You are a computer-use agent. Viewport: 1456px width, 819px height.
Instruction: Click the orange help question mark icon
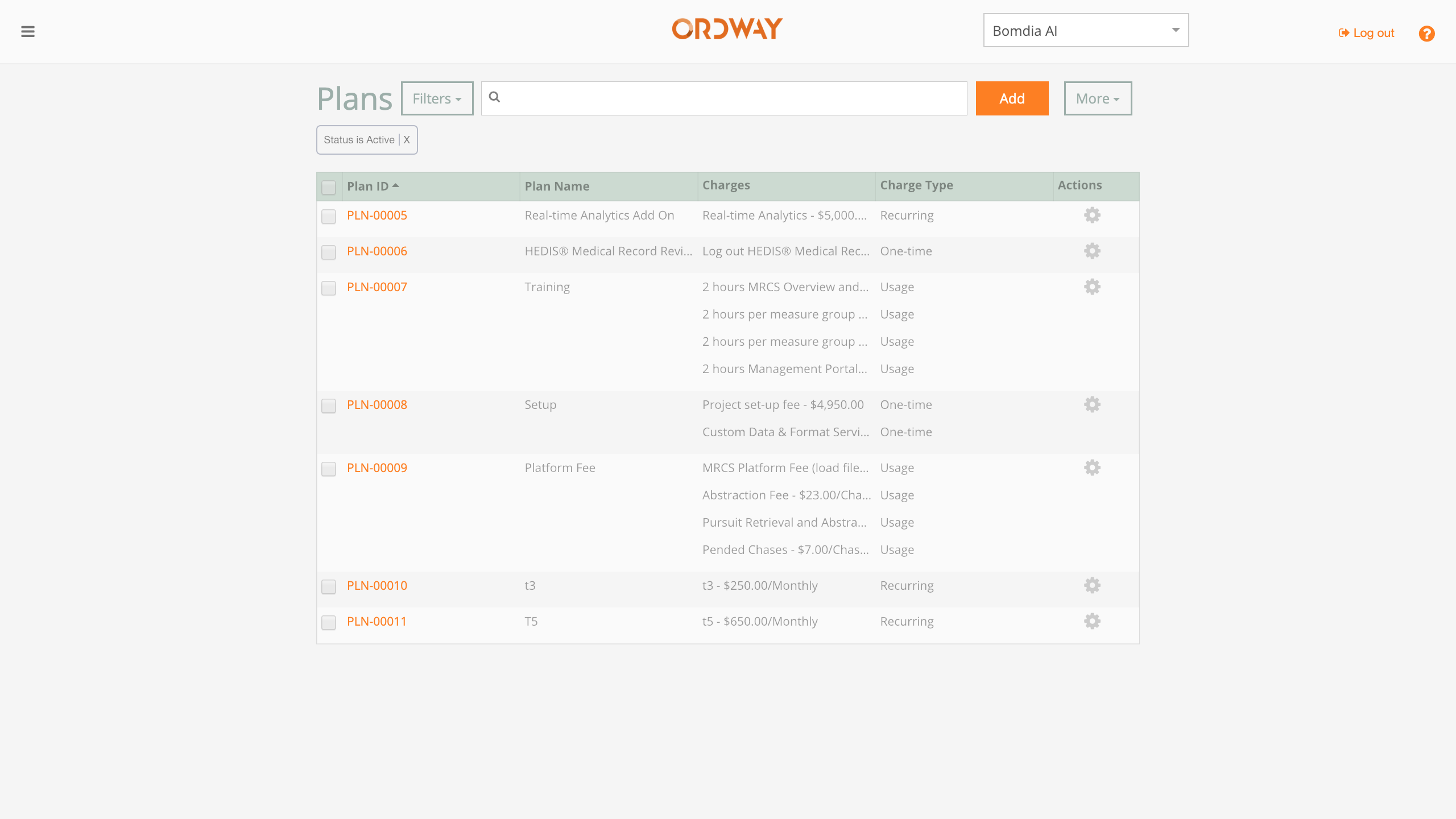pyautogui.click(x=1426, y=34)
